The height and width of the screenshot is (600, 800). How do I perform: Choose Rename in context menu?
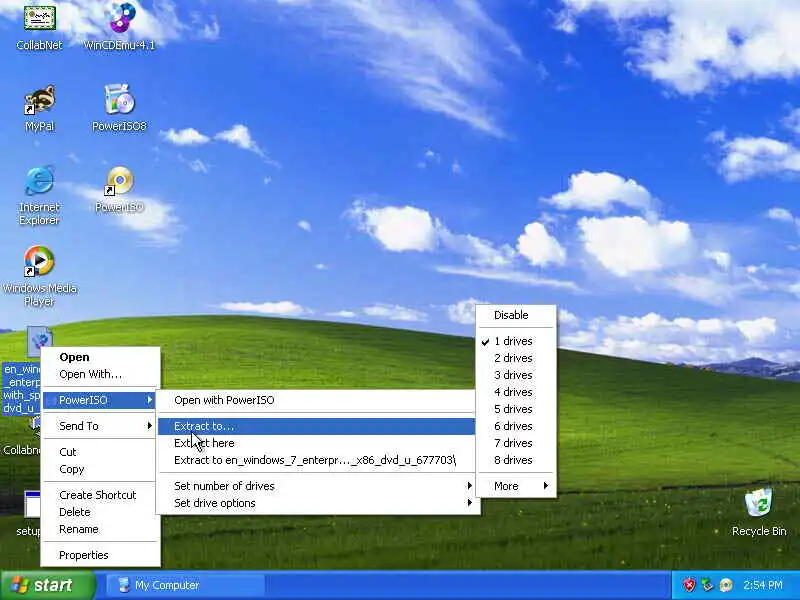coord(101,529)
